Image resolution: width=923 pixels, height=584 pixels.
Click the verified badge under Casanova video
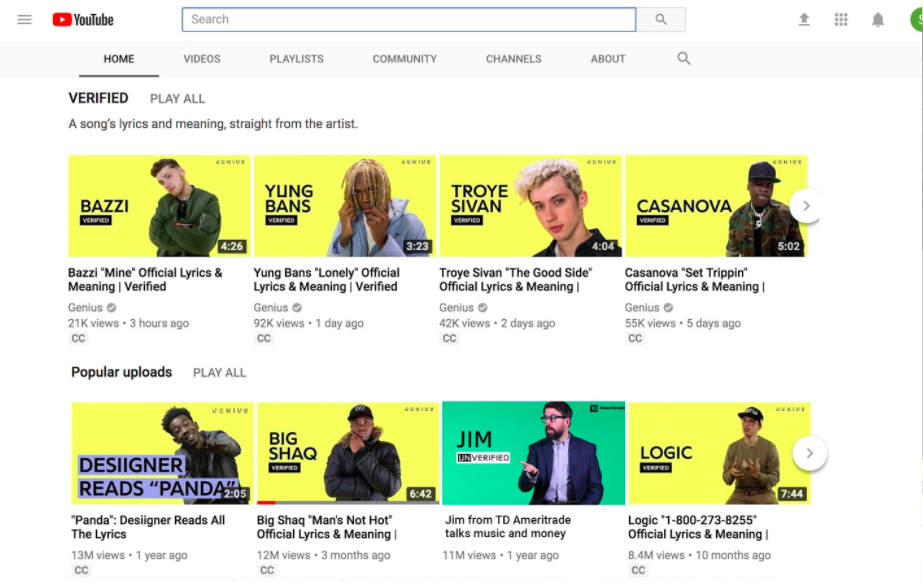pos(668,307)
